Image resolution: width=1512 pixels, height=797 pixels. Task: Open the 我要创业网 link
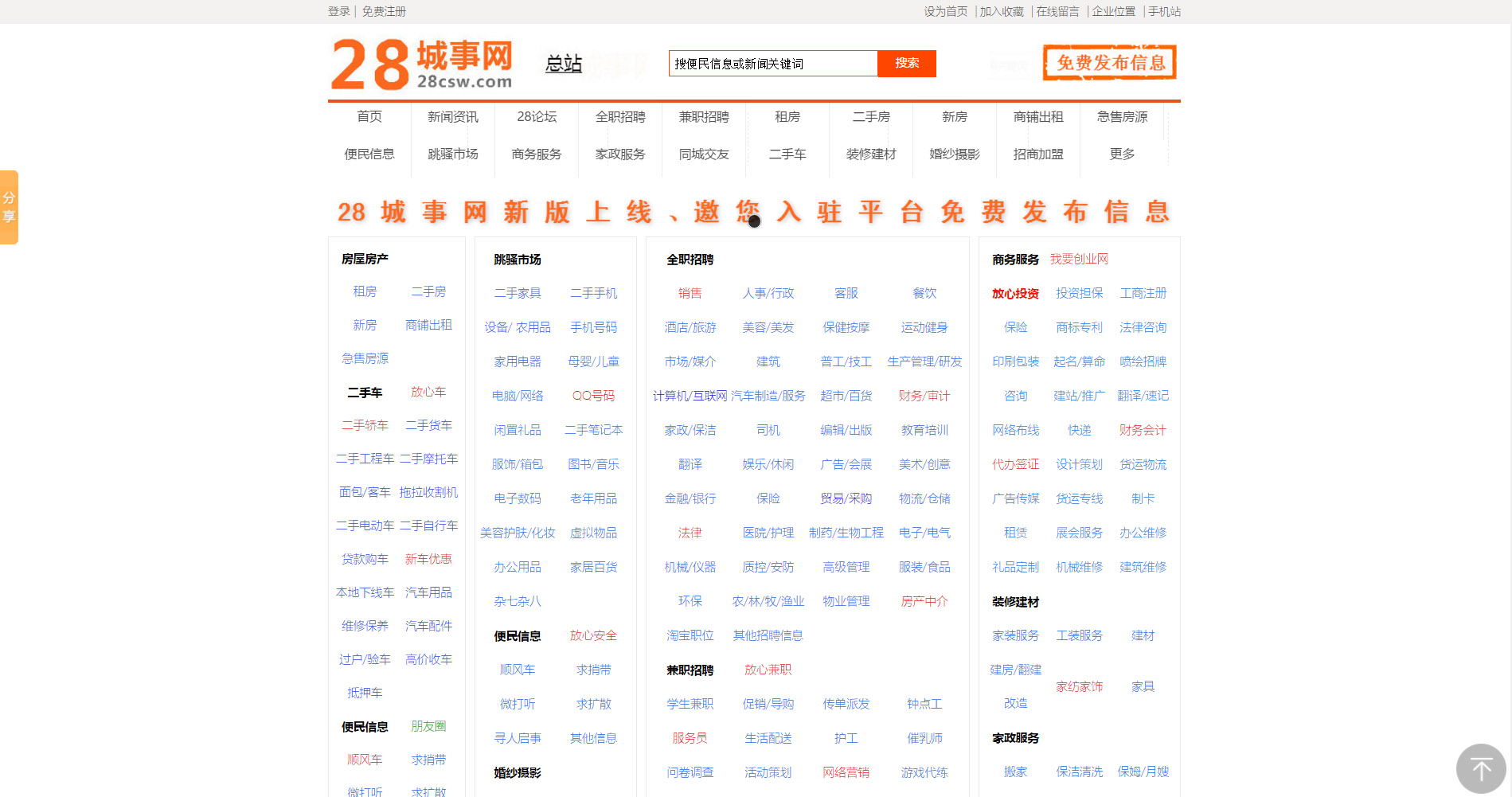click(1079, 259)
